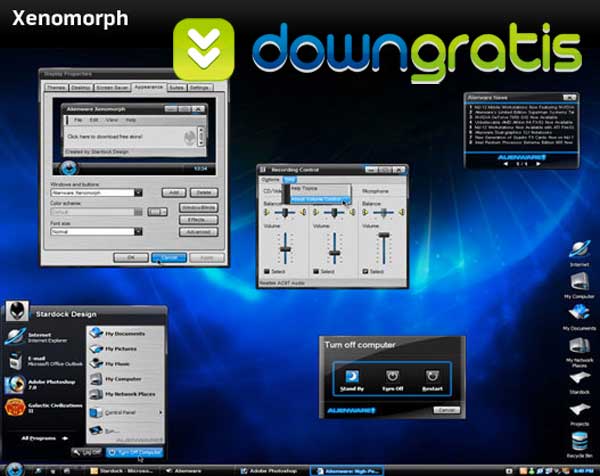600x476 pixels.
Task: Open the Recycle Bin desktop icon
Action: tap(579, 445)
